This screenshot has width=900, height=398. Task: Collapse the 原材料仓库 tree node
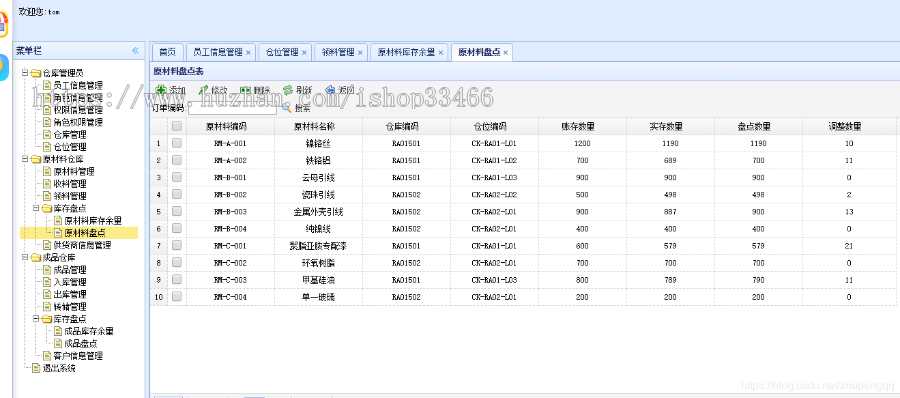click(25, 159)
